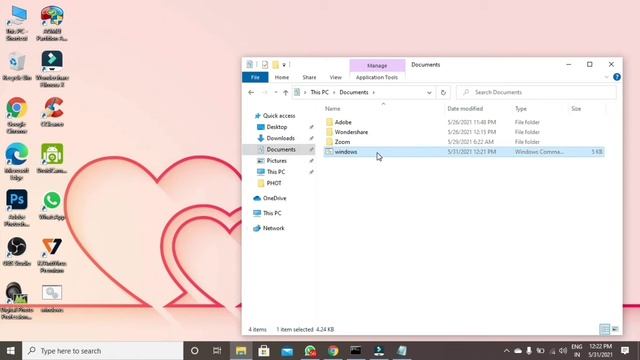Open Cortana circle on taskbar

coord(194,351)
